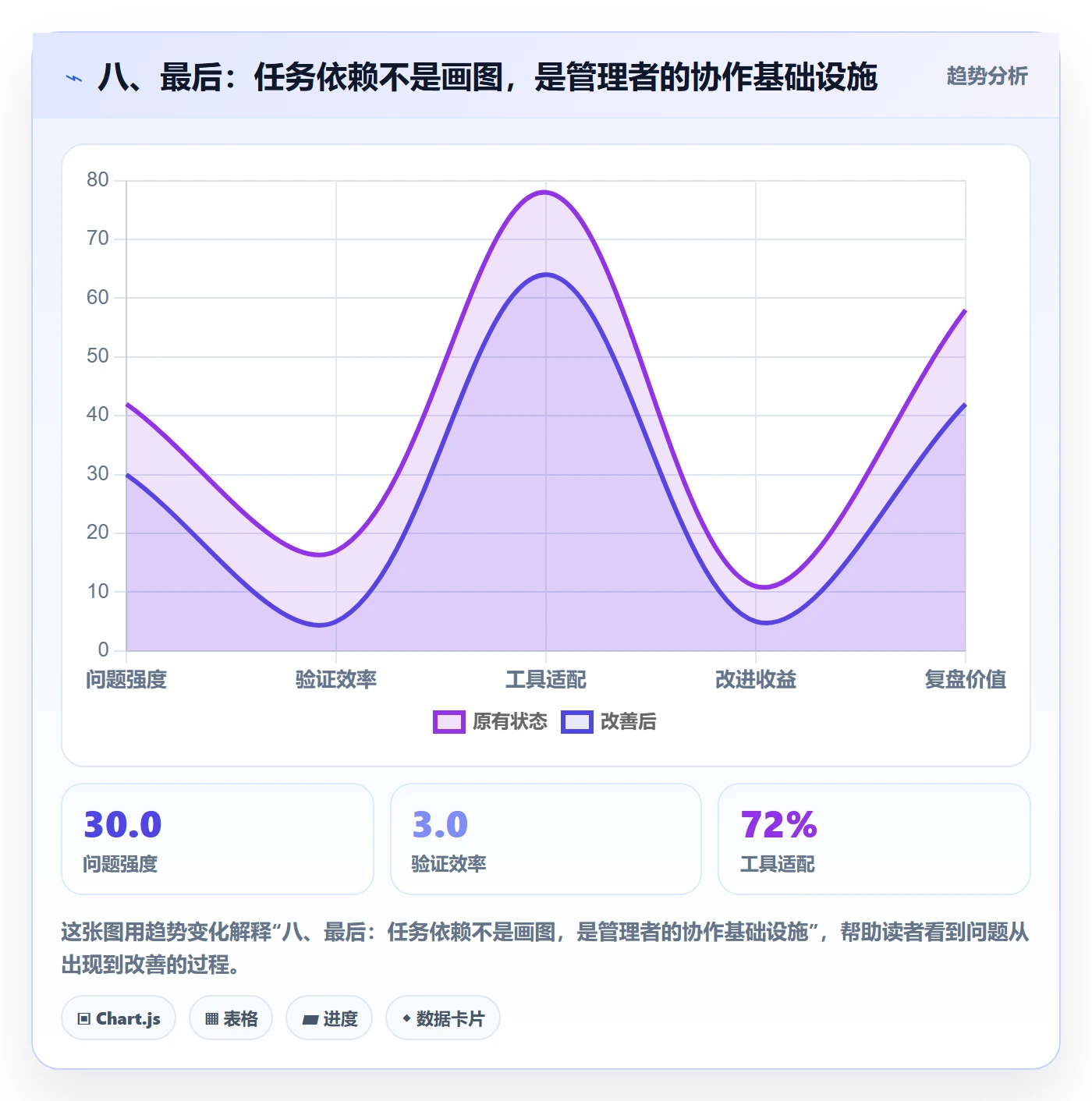The width and height of the screenshot is (1092, 1101).
Task: Click the 原有状态 line peak at 工具适配
Action: [545, 192]
